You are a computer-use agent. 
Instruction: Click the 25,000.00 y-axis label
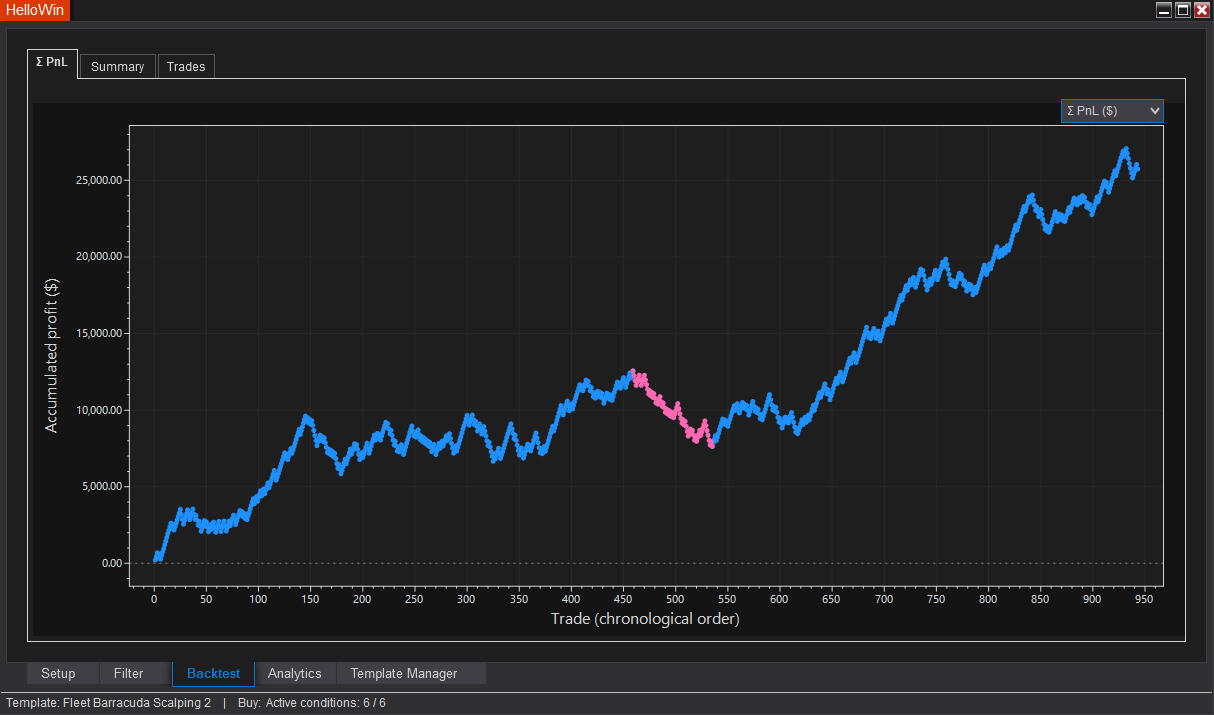click(98, 180)
